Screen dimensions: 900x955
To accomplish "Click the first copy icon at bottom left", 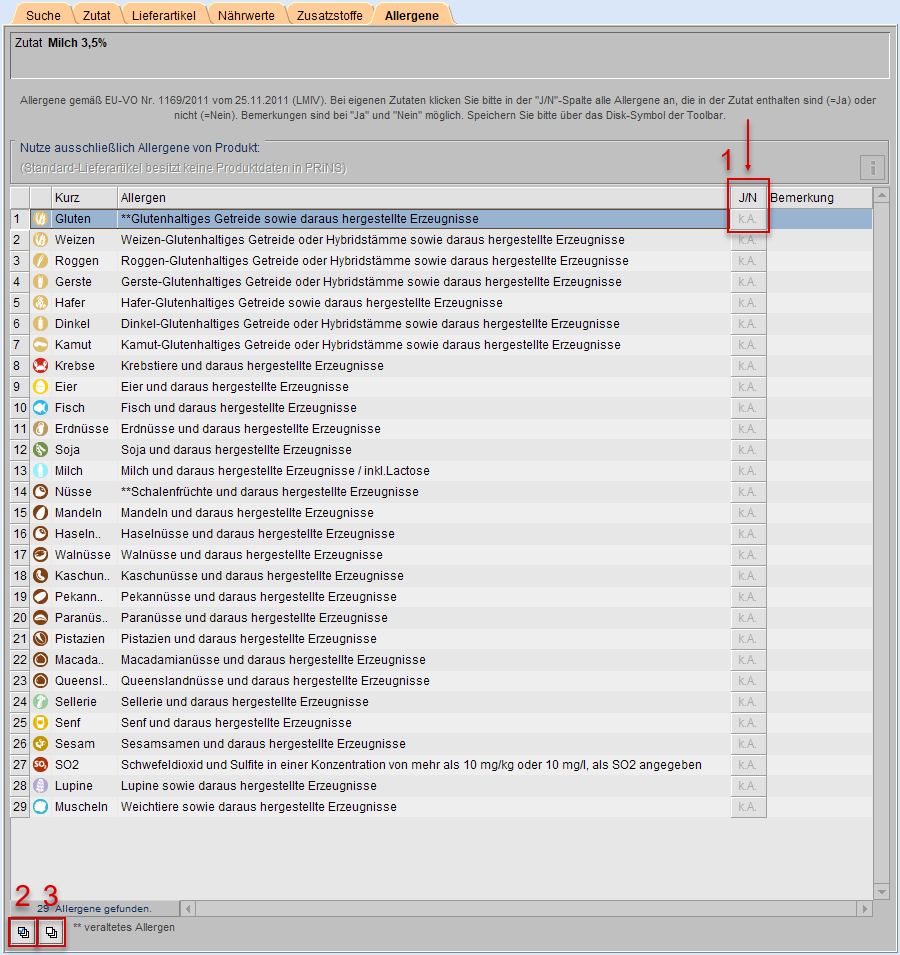I will point(23,932).
